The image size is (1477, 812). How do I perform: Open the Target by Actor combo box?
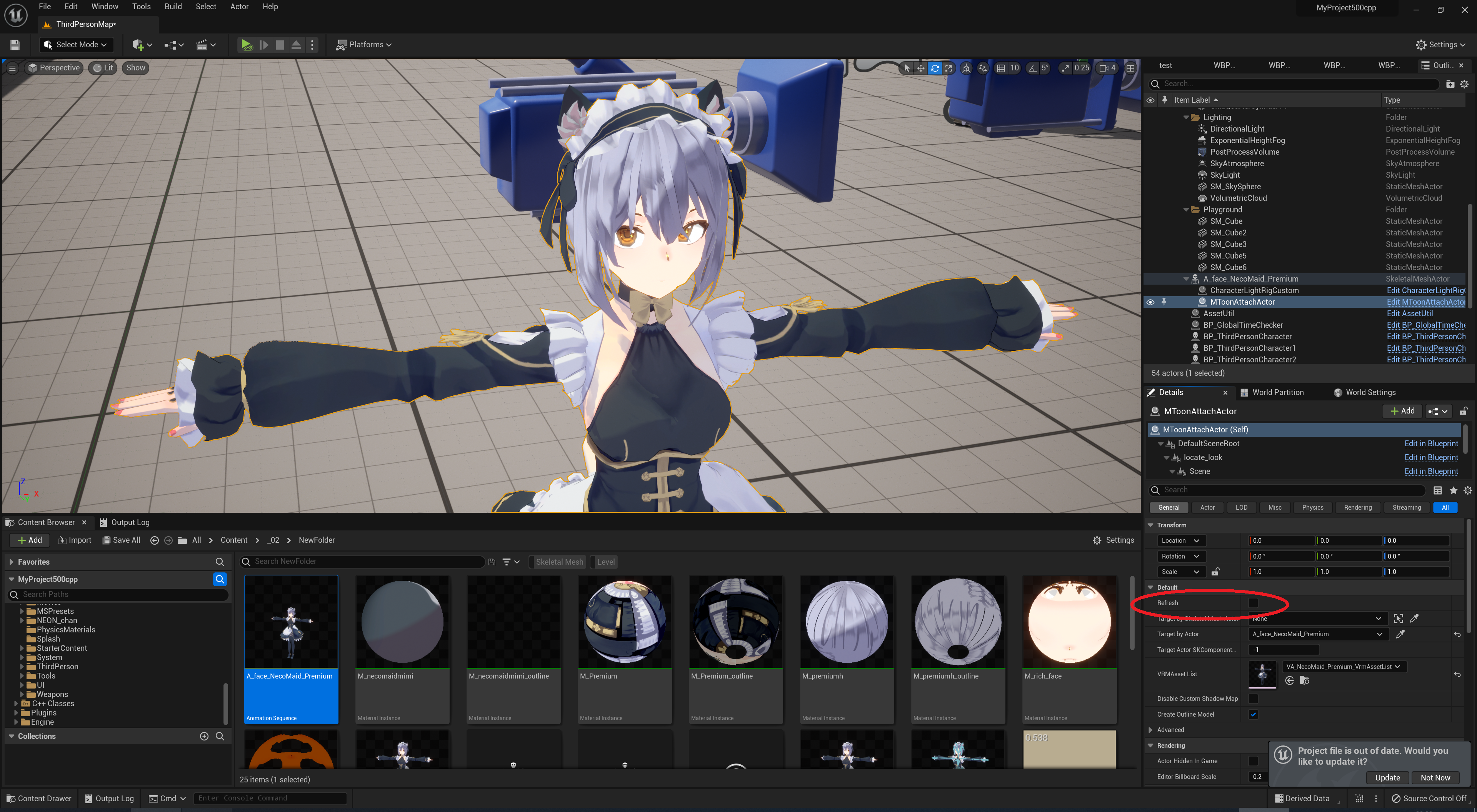pyautogui.click(x=1317, y=634)
